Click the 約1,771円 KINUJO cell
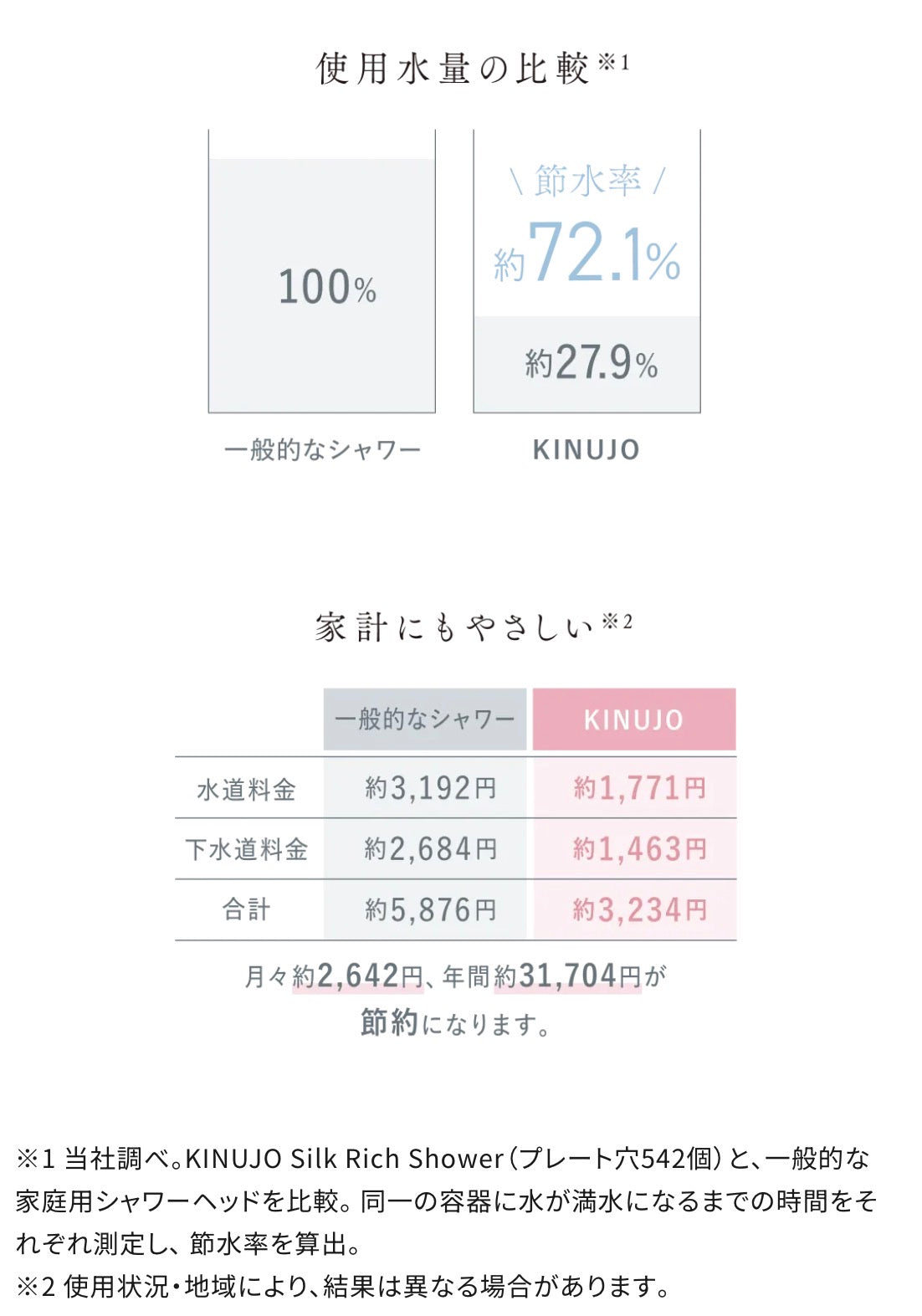 pos(639,788)
